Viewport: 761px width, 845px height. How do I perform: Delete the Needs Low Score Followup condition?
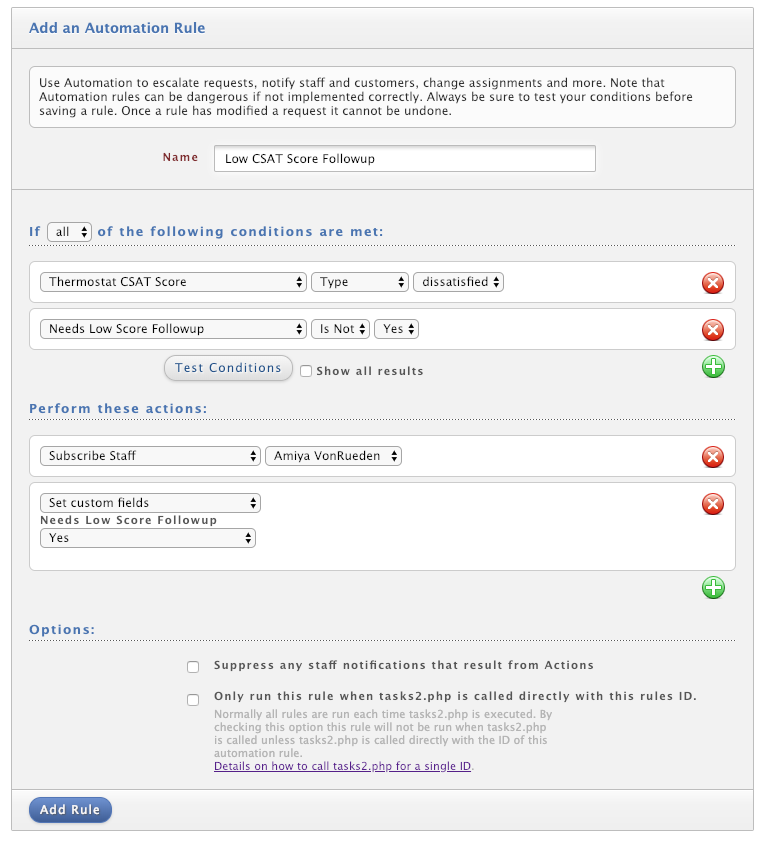pos(712,330)
